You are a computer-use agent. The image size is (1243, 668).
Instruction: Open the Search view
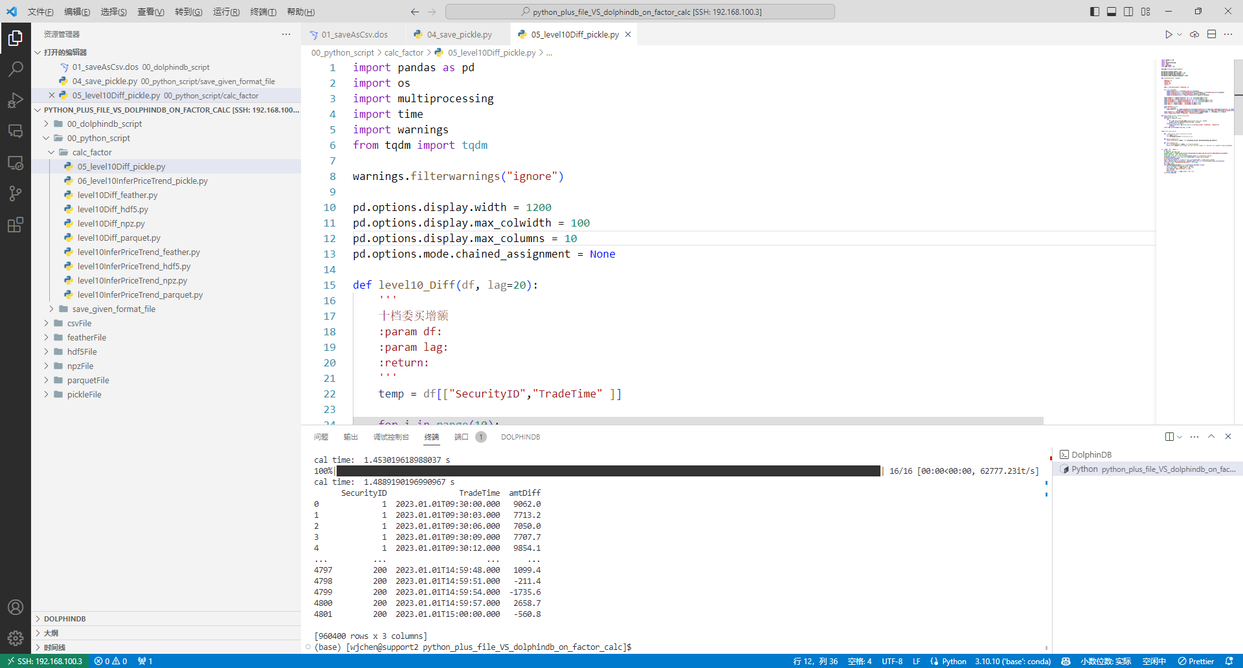click(15, 70)
